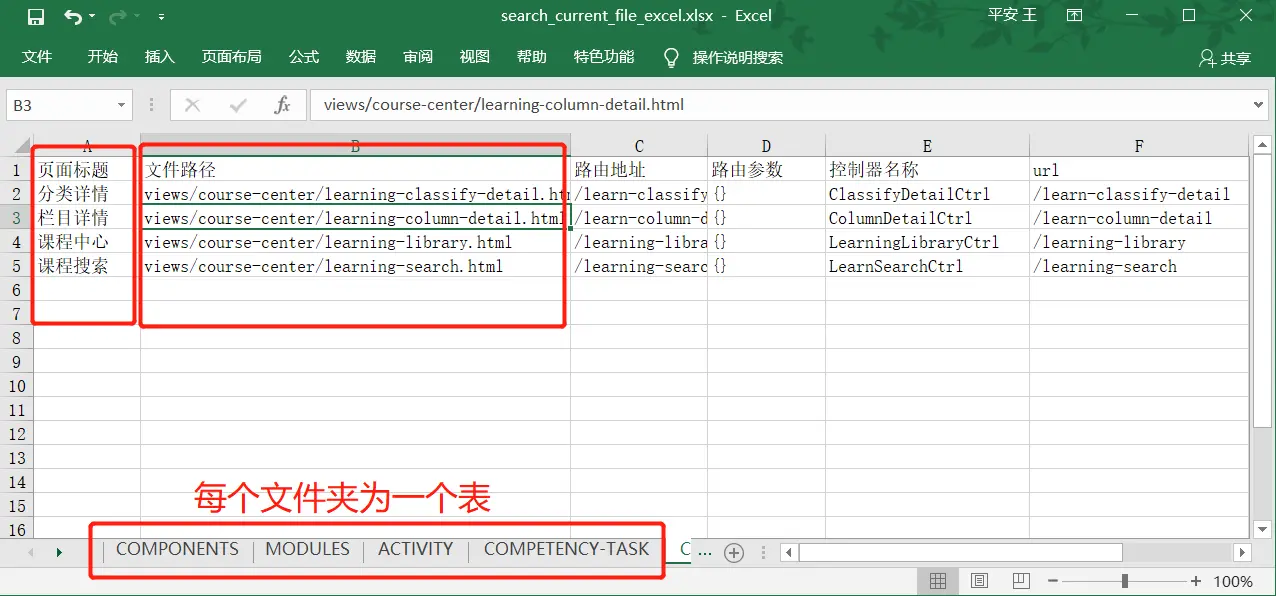This screenshot has width=1276, height=596.
Task: Click vertical scrollbar up arrow
Action: [x=1260, y=146]
